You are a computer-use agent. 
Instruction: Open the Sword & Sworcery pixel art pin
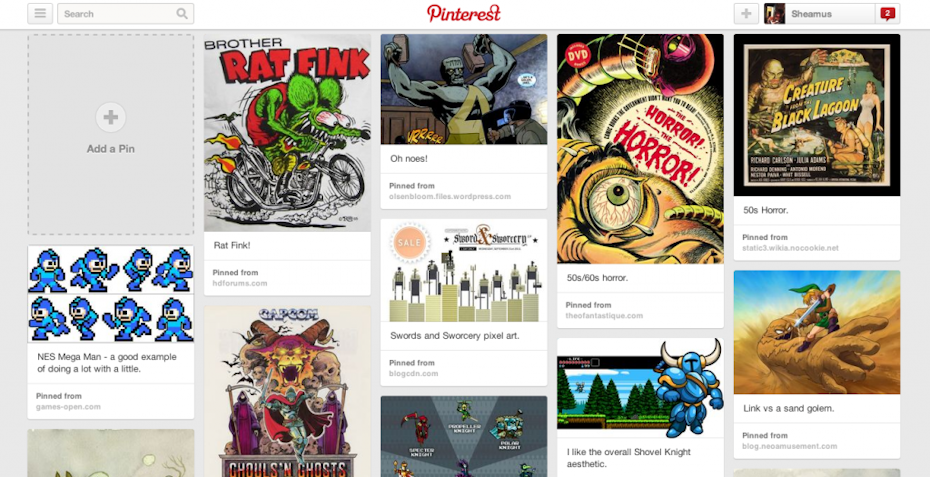tap(464, 271)
